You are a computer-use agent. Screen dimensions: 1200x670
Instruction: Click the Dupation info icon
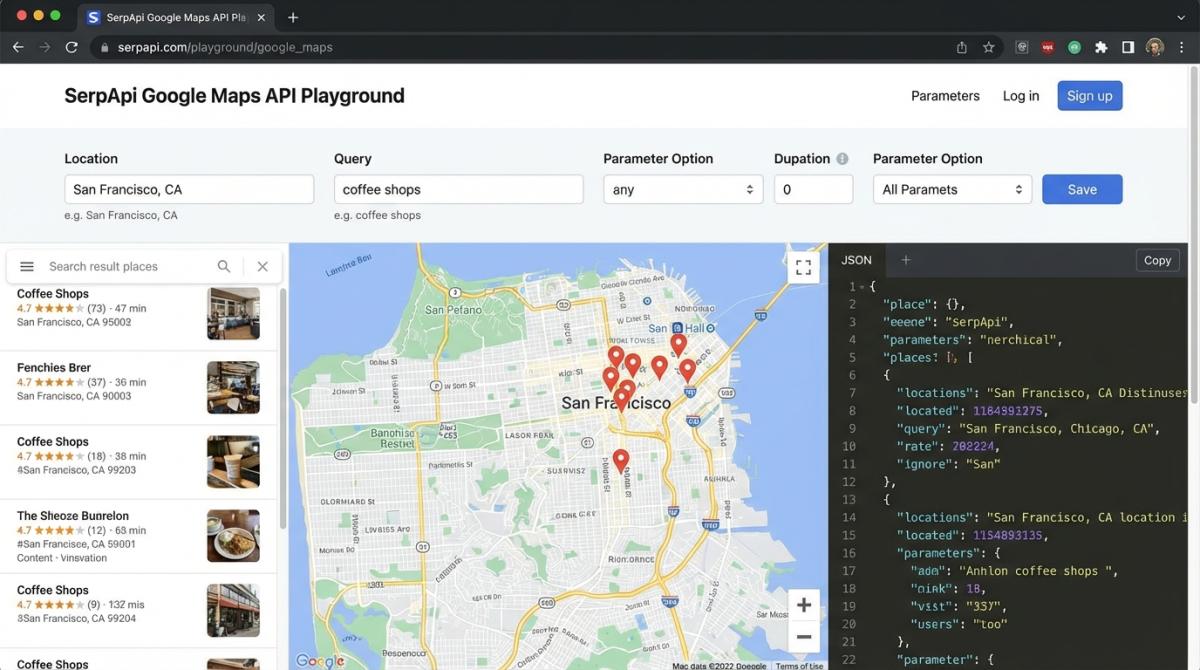[x=842, y=159]
